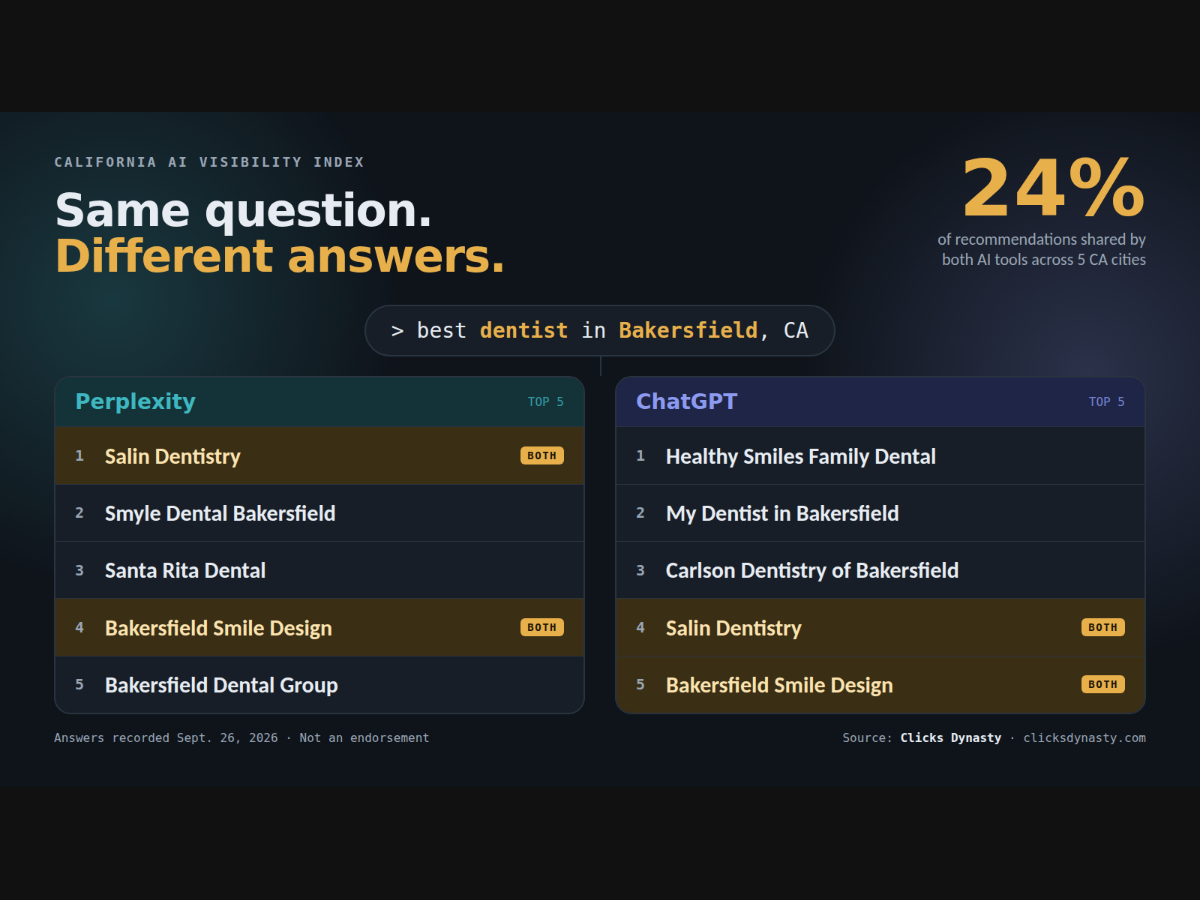Select Smyle Dental Bakersfield row

[x=319, y=513]
